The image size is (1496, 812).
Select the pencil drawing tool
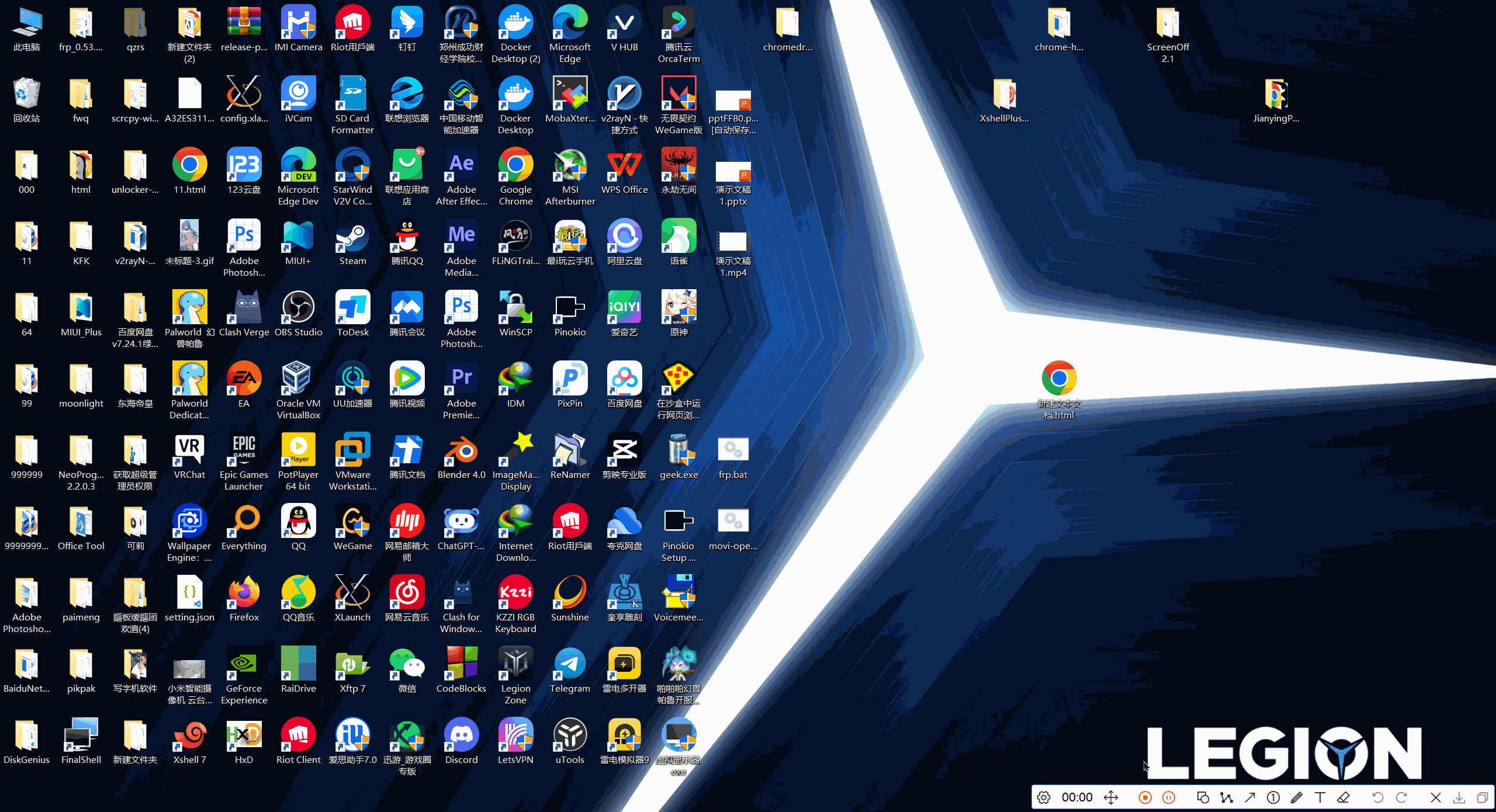coord(1298,797)
